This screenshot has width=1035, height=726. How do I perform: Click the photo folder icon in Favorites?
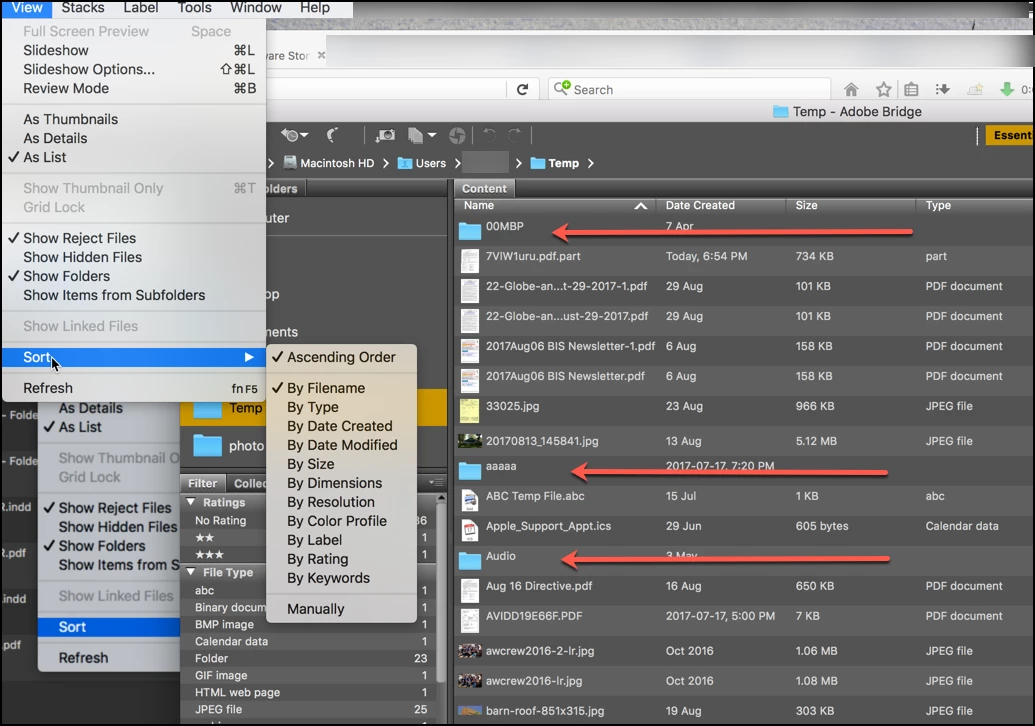pos(207,446)
